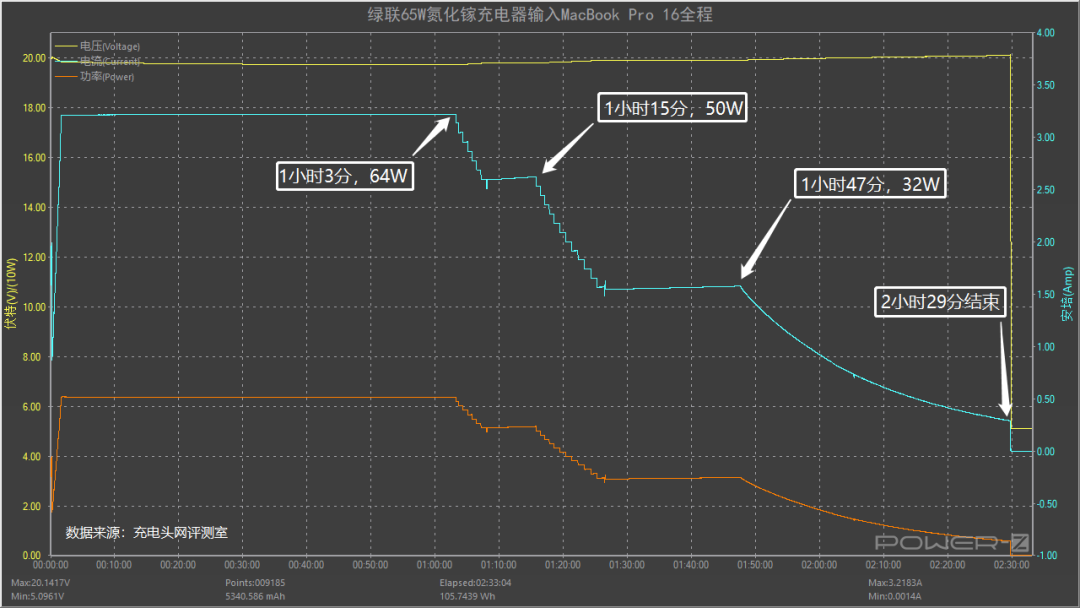Click the 14.00 tick on voltage axis
The image size is (1080, 608).
click(x=34, y=207)
